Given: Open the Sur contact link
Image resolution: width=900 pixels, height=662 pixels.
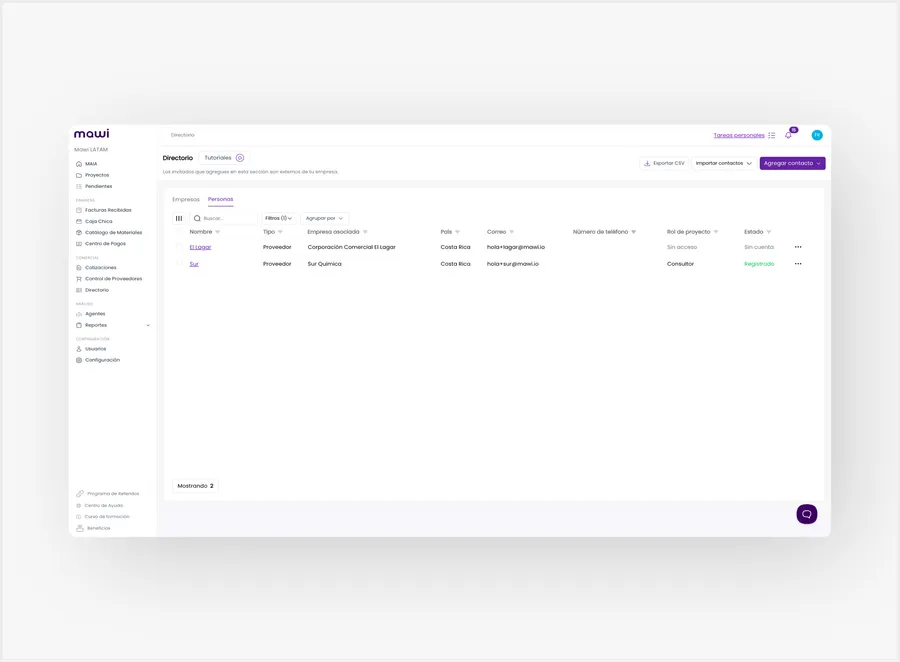Looking at the screenshot, I should pyautogui.click(x=194, y=264).
